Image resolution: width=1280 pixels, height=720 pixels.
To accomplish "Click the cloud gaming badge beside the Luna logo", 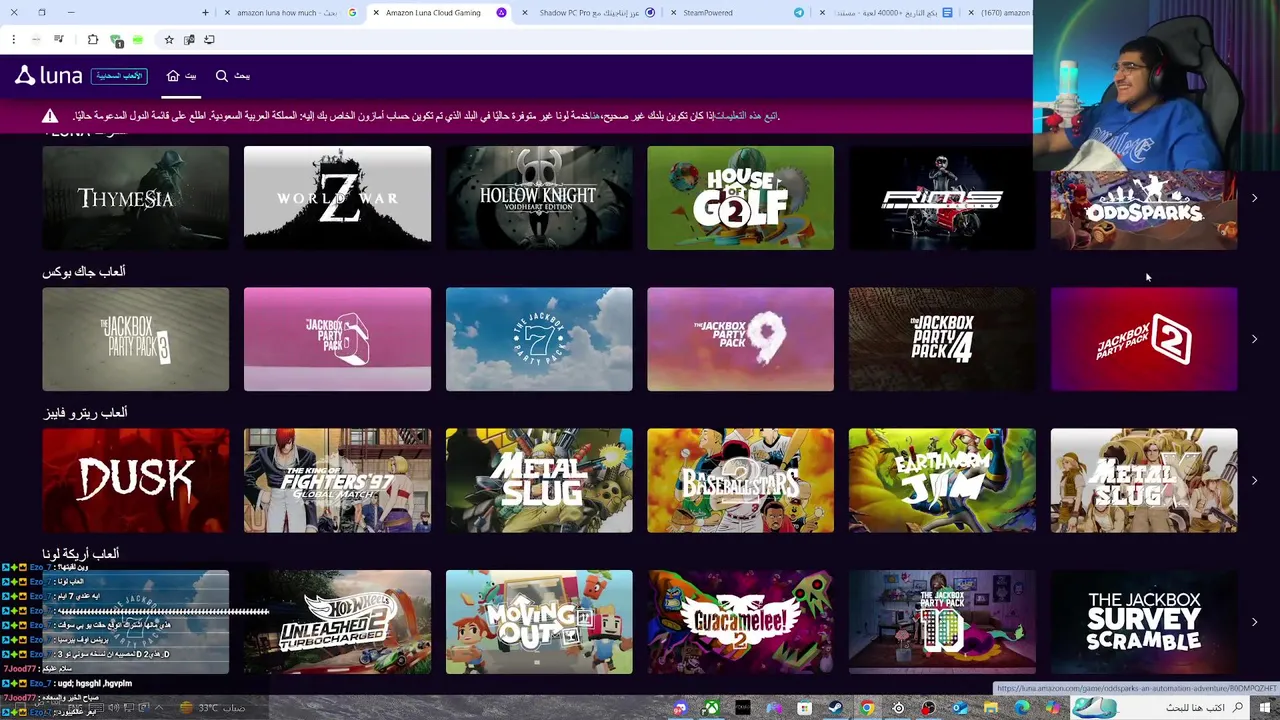I will pos(119,76).
